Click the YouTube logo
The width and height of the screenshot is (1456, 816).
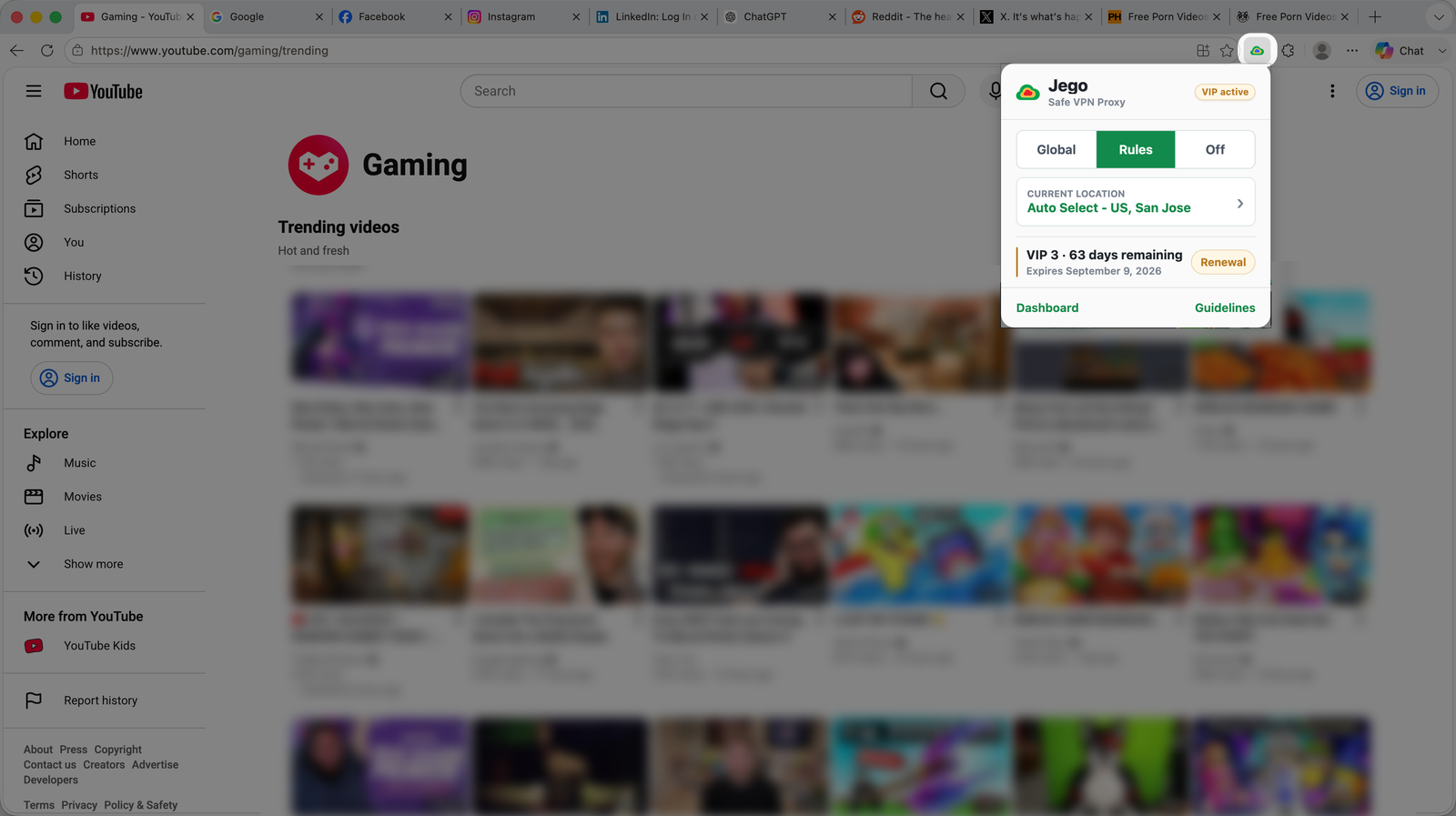click(x=103, y=91)
